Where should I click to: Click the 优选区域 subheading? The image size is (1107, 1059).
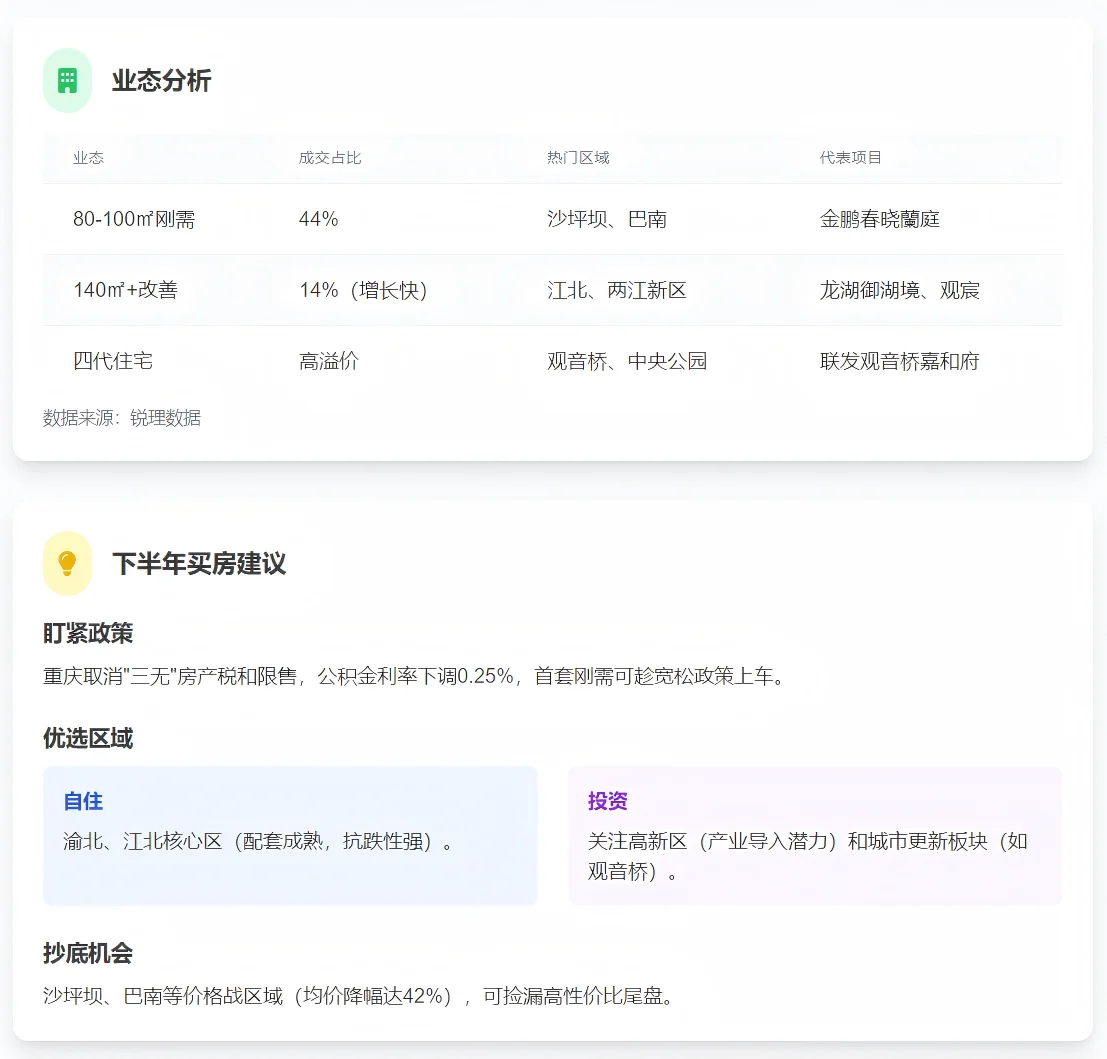click(88, 738)
